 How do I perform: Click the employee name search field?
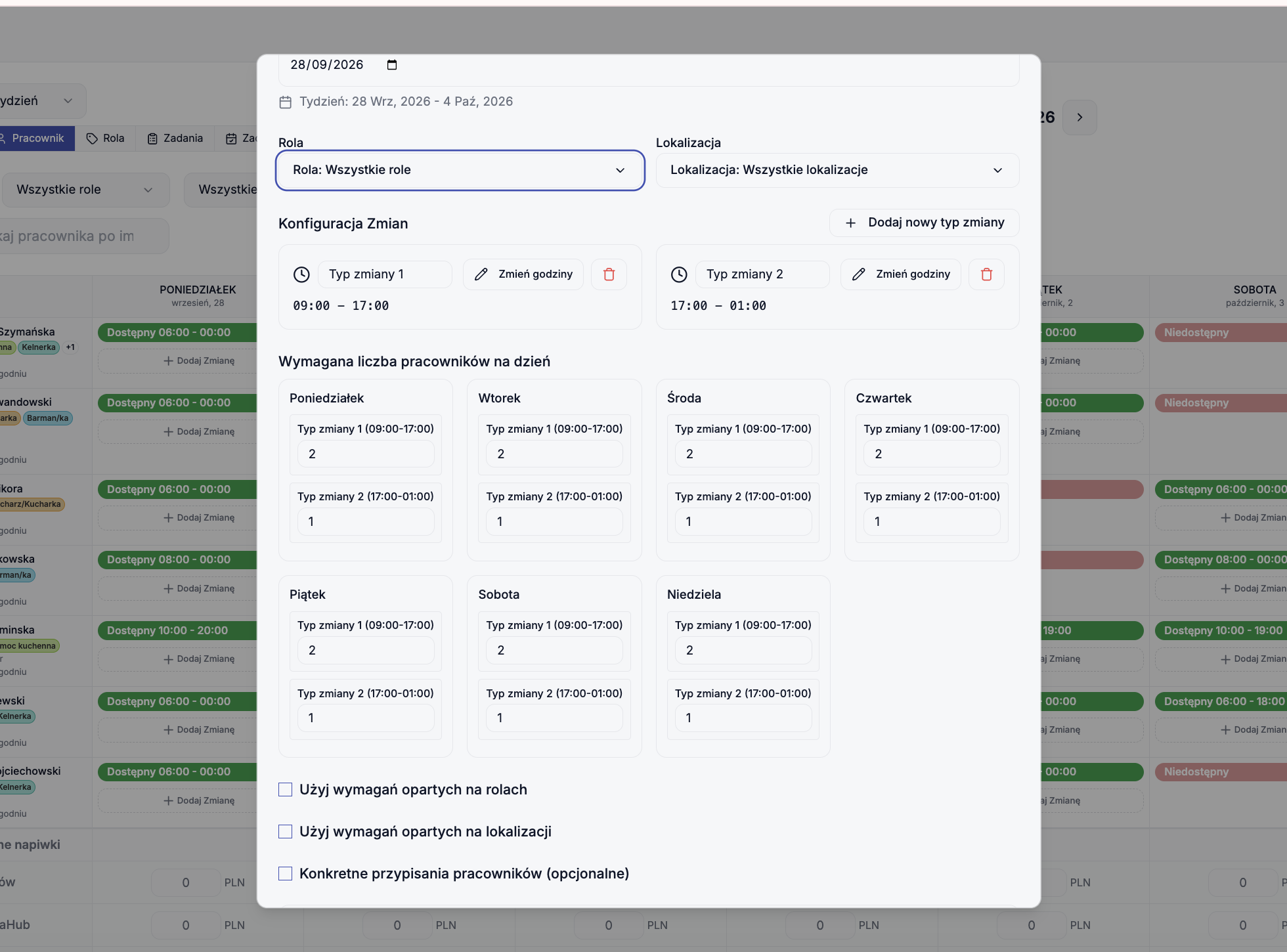pos(84,236)
